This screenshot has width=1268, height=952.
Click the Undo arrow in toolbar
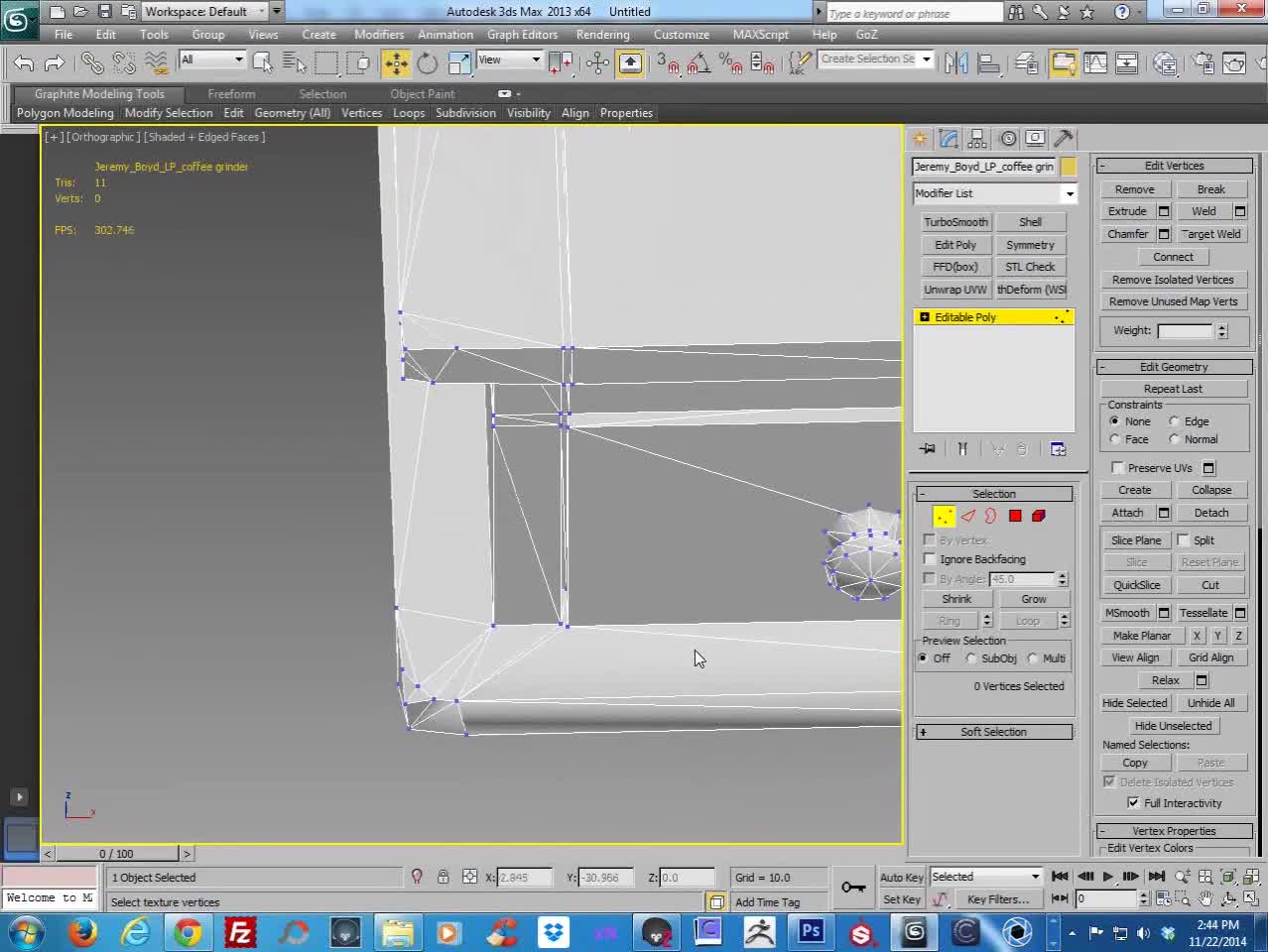coord(24,63)
